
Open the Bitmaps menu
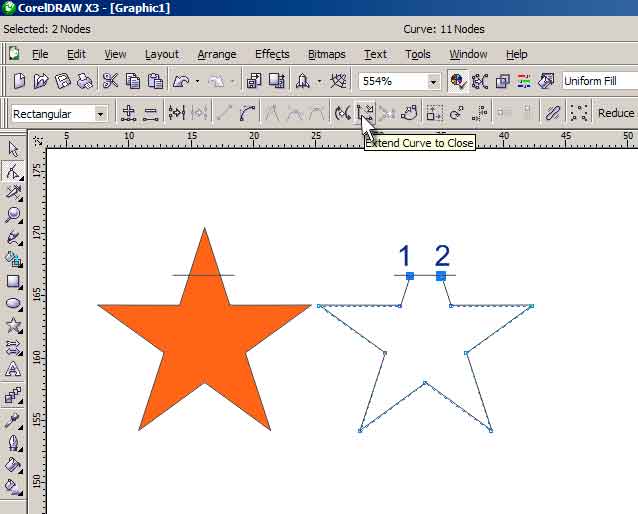tap(327, 54)
